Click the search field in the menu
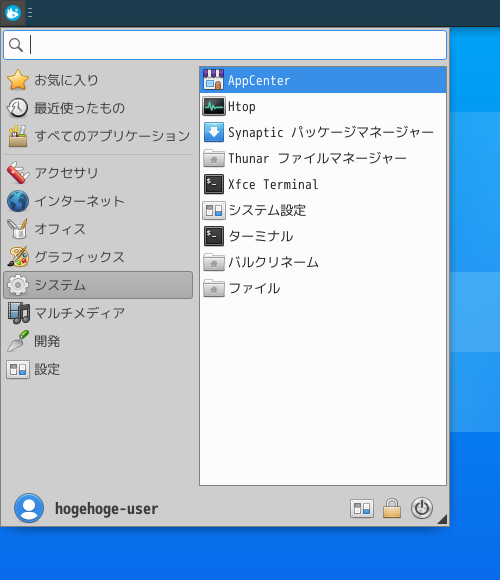 (225, 45)
